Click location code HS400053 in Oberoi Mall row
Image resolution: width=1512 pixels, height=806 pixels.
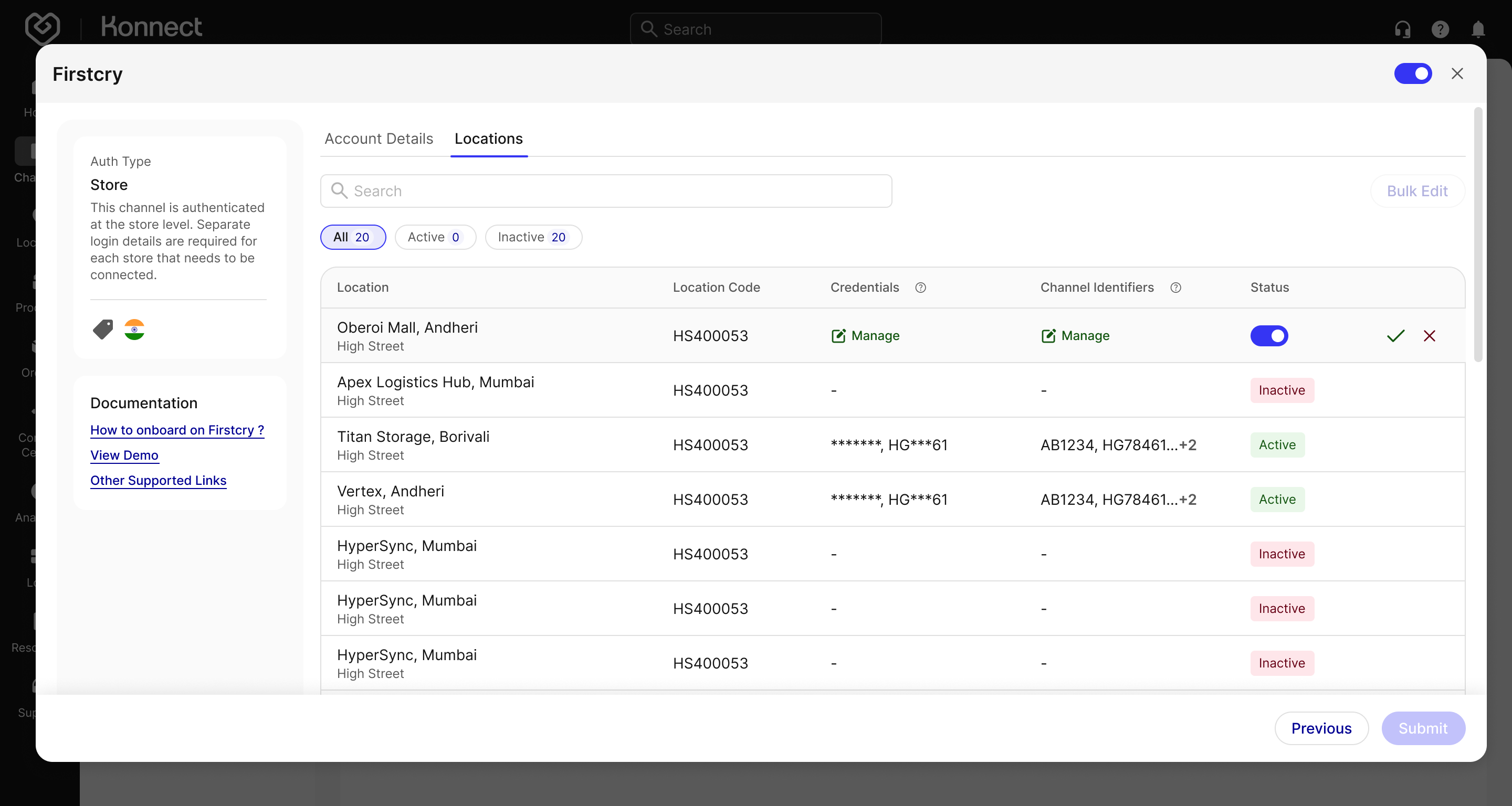tap(710, 335)
